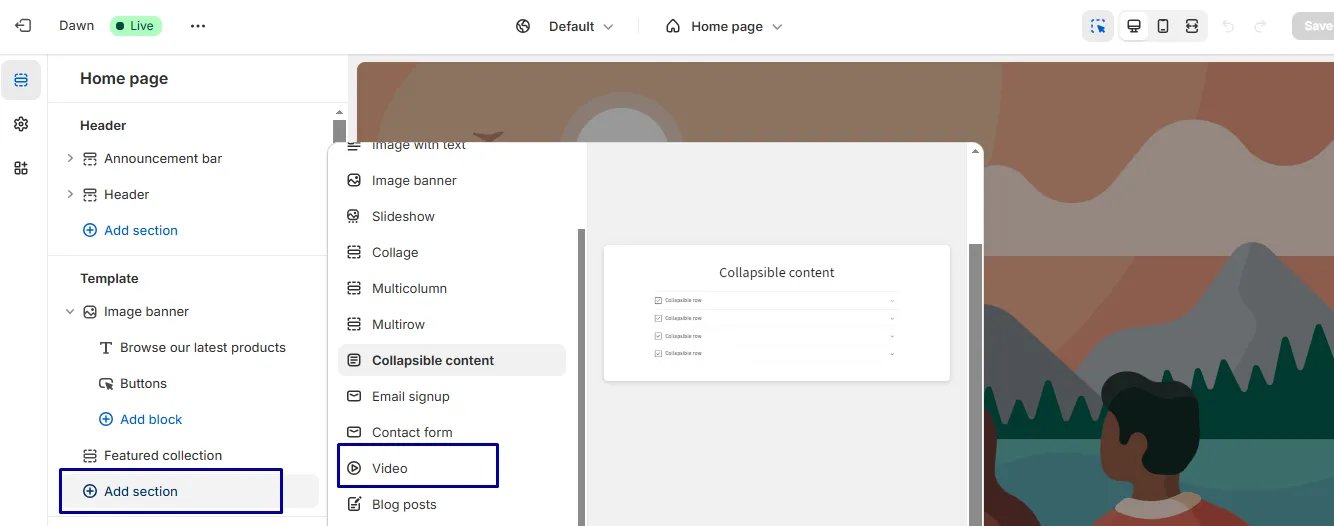The width and height of the screenshot is (1334, 526).
Task: Click the exit editor back icon
Action: click(x=23, y=26)
